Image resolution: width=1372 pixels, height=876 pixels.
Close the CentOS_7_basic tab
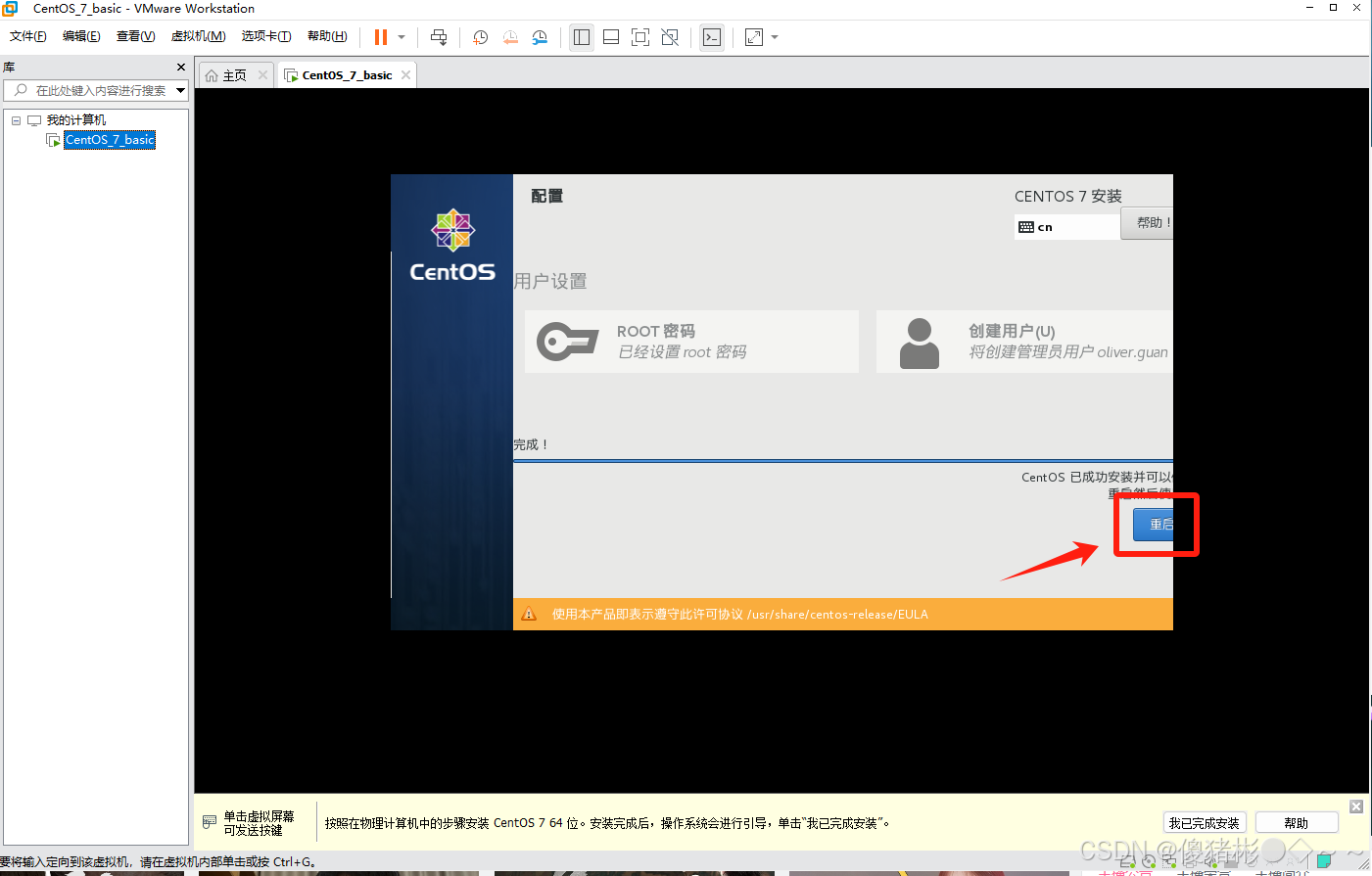pos(405,75)
